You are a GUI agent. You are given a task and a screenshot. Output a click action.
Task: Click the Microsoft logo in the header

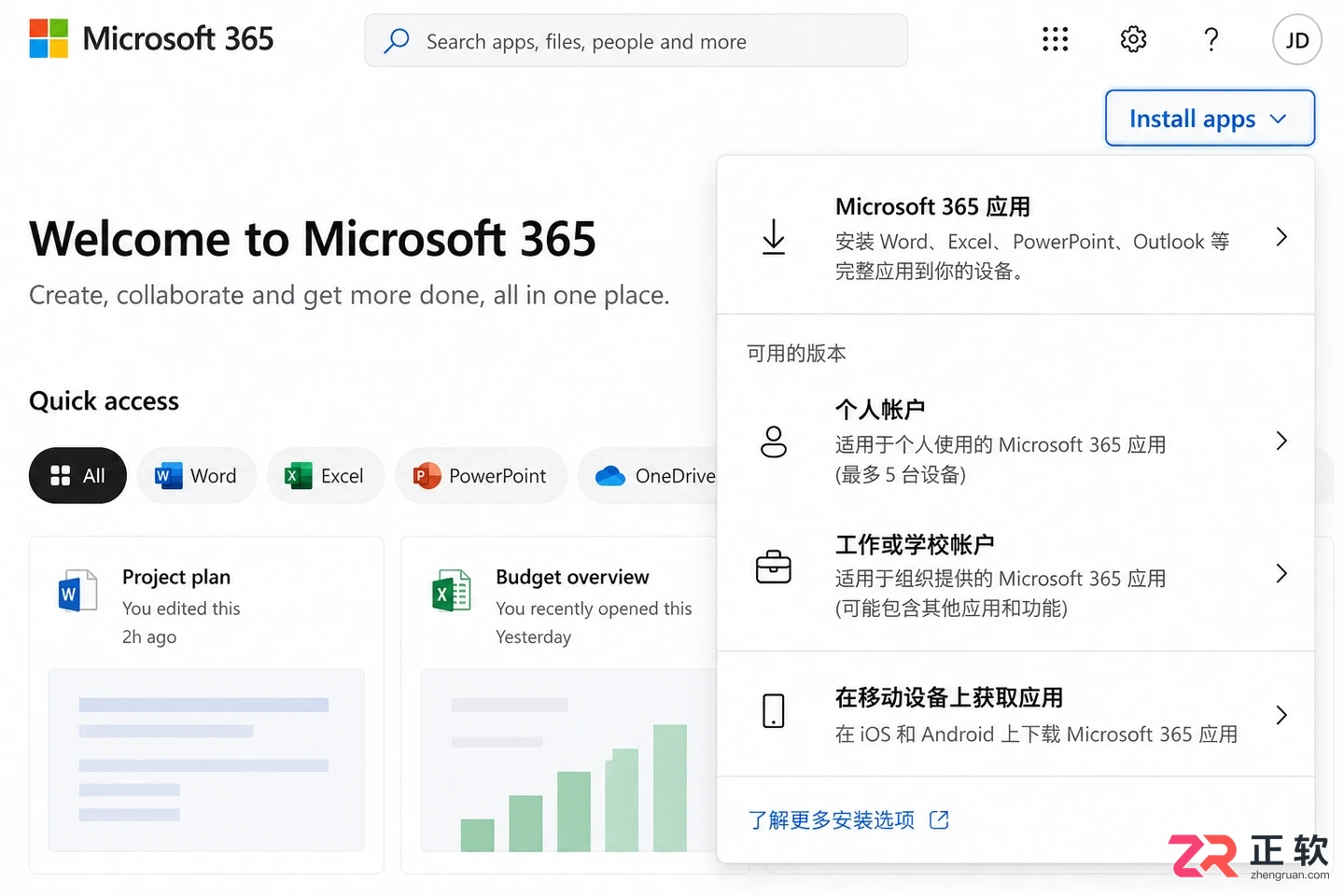pyautogui.click(x=49, y=38)
